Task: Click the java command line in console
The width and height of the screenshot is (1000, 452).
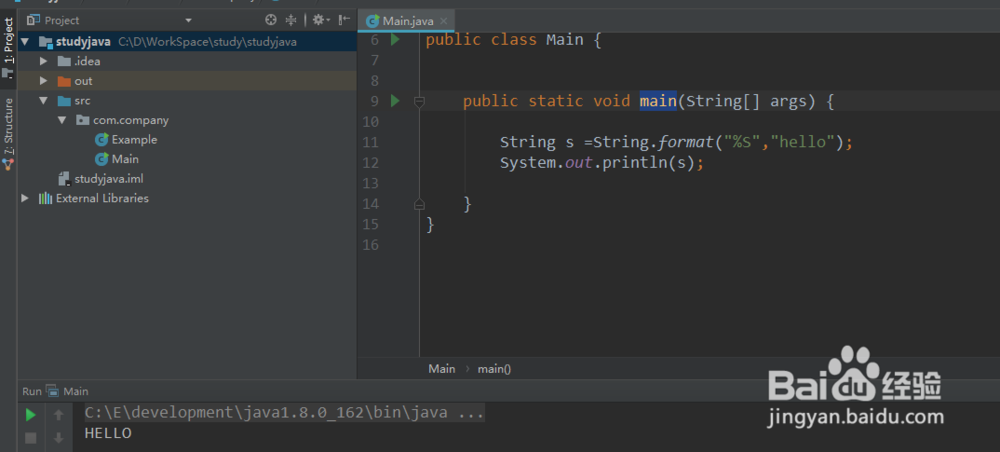Action: 284,413
